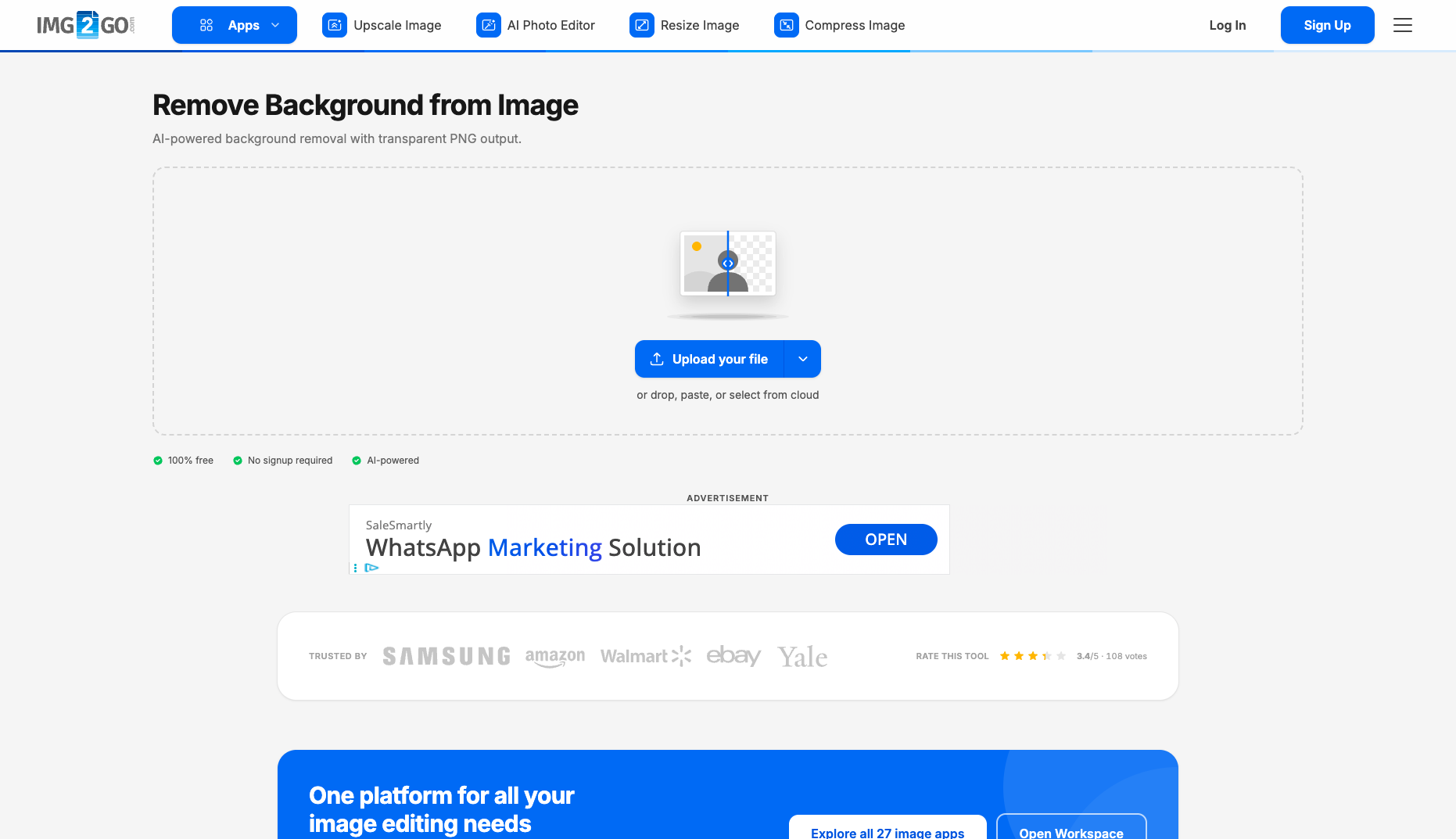1456x839 pixels.
Task: Click "3.4/5 · 108 votes" rating text
Action: pos(1112,656)
